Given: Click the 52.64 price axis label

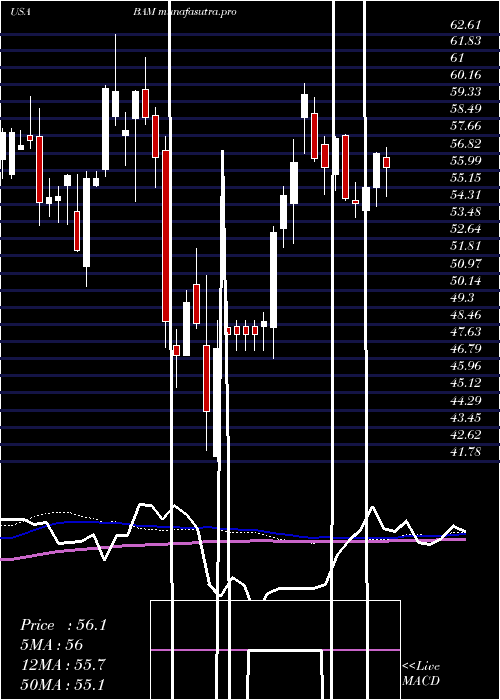Looking at the screenshot, I should tap(465, 229).
